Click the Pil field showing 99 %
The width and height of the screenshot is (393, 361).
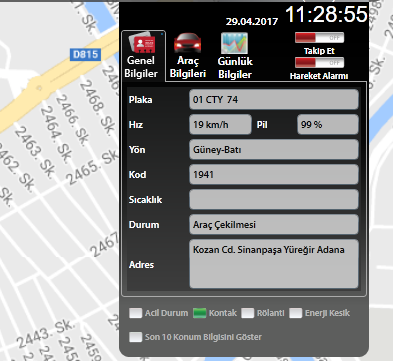pyautogui.click(x=328, y=125)
